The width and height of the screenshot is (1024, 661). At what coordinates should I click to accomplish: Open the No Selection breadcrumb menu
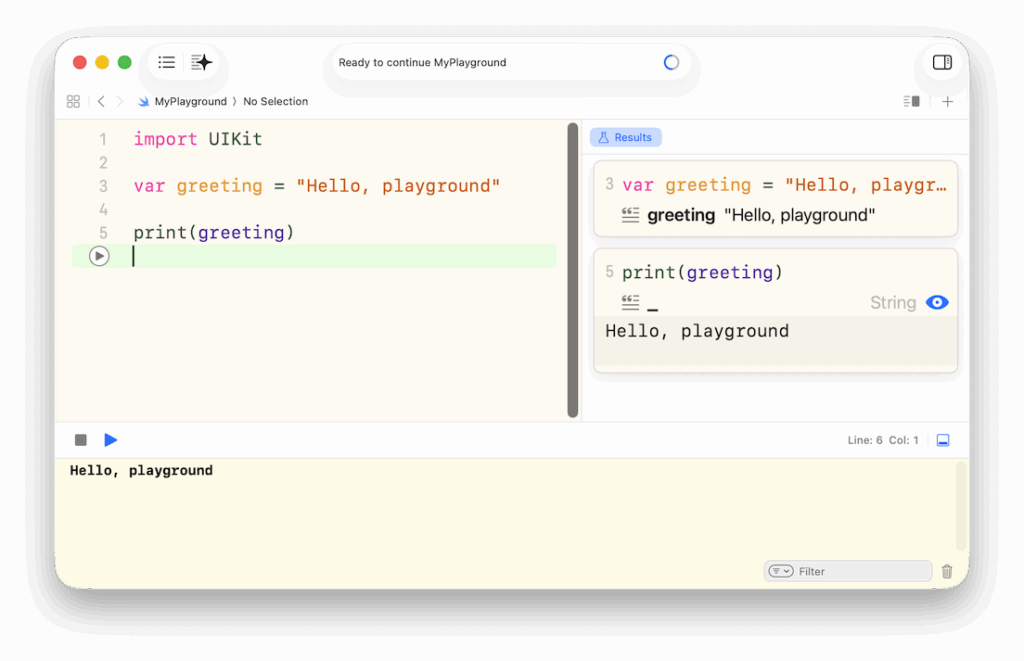[275, 101]
